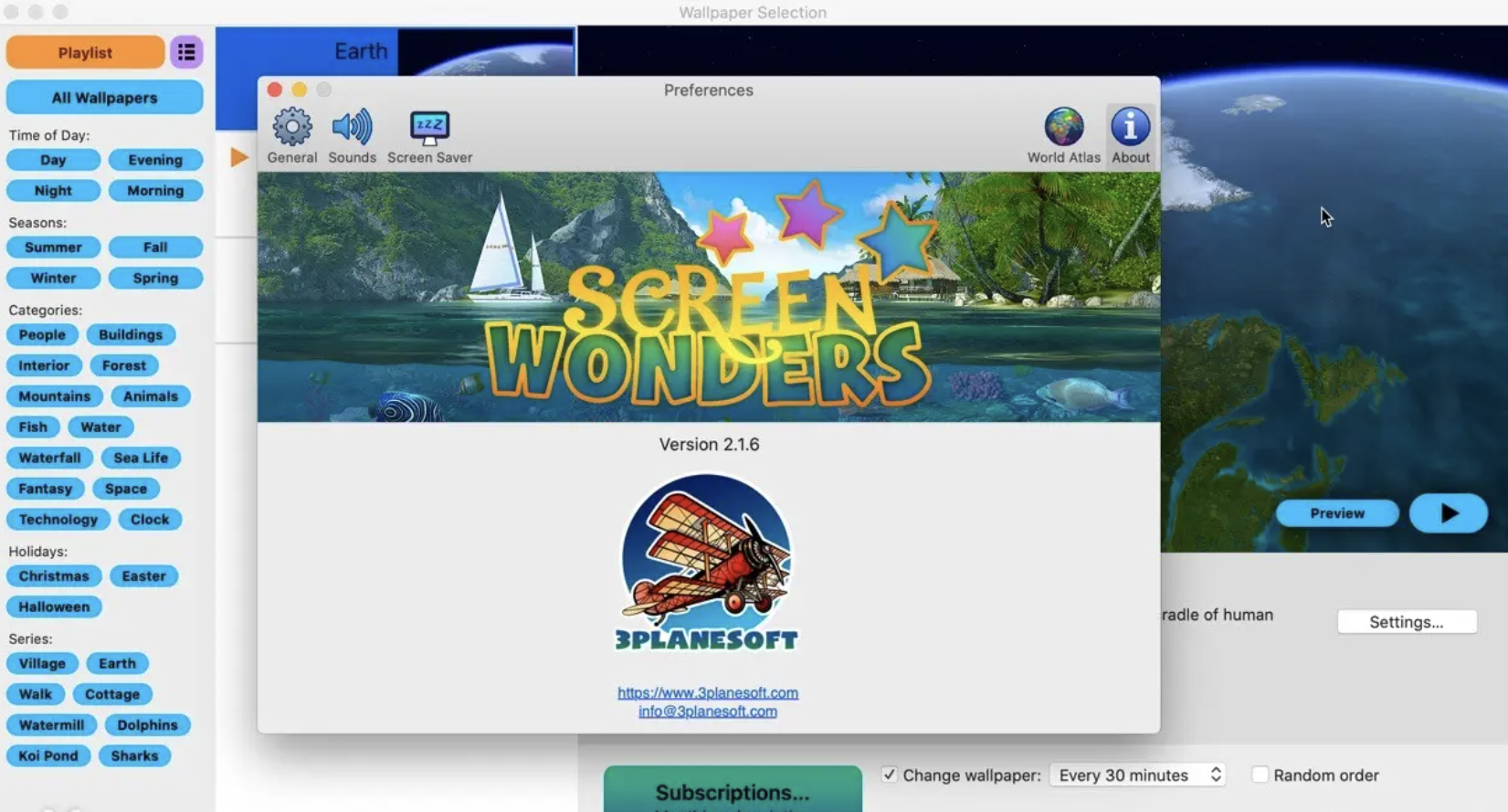
Task: Click the Screen Wonders banner image
Action: coord(709,297)
